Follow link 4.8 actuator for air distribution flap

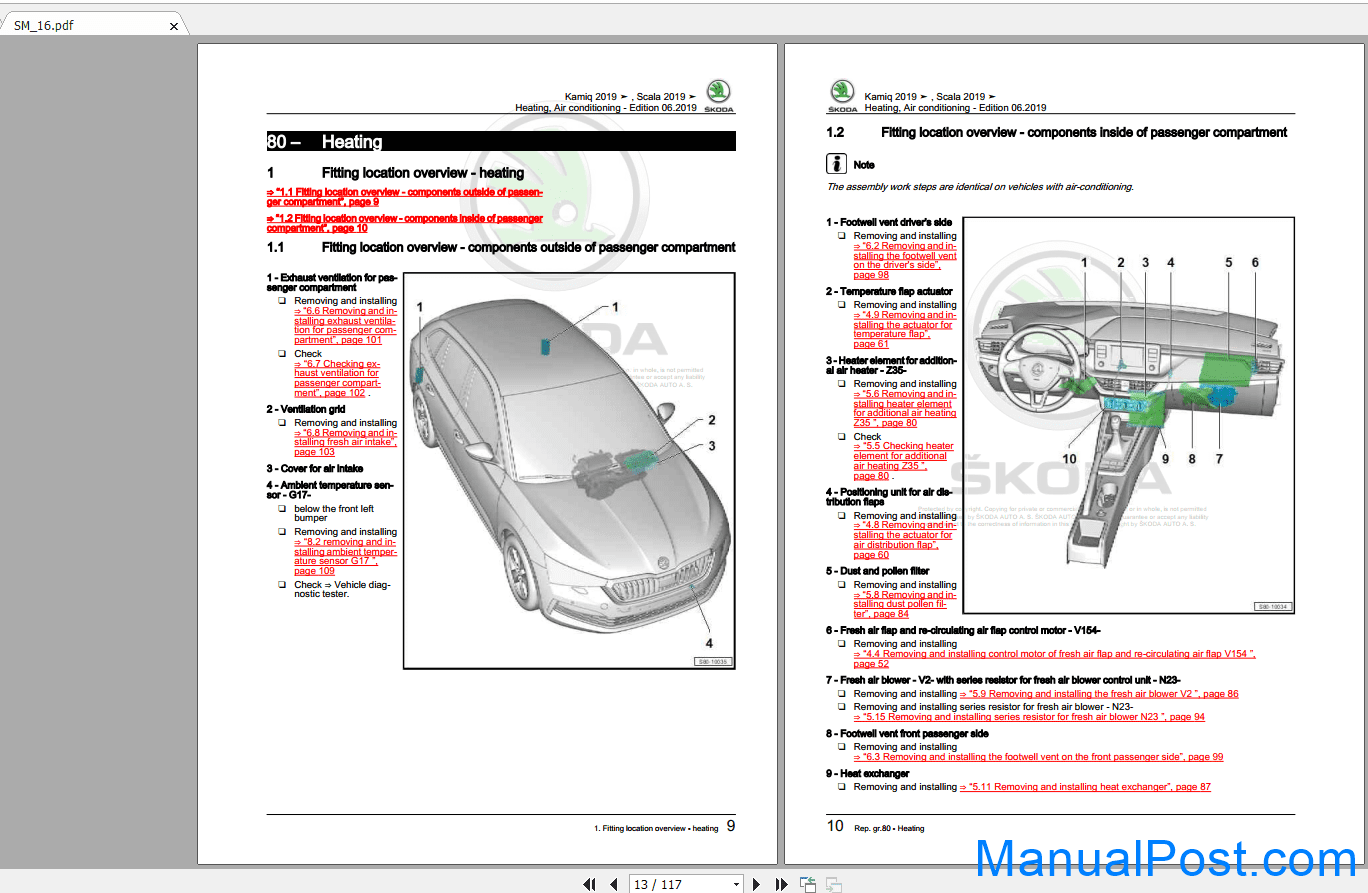coord(905,540)
